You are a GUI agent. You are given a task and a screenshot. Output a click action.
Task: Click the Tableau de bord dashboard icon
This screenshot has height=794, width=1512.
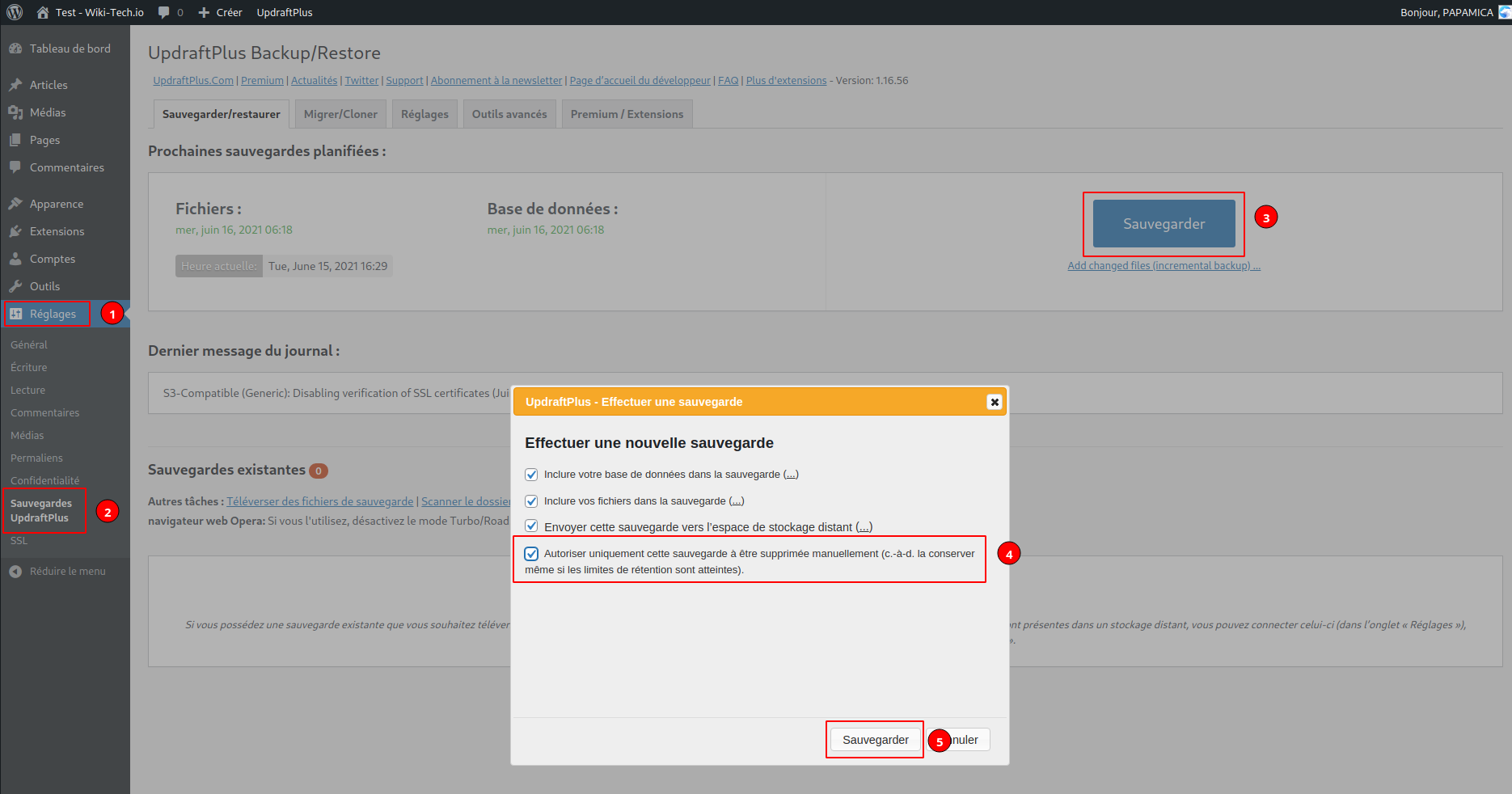pyautogui.click(x=15, y=49)
